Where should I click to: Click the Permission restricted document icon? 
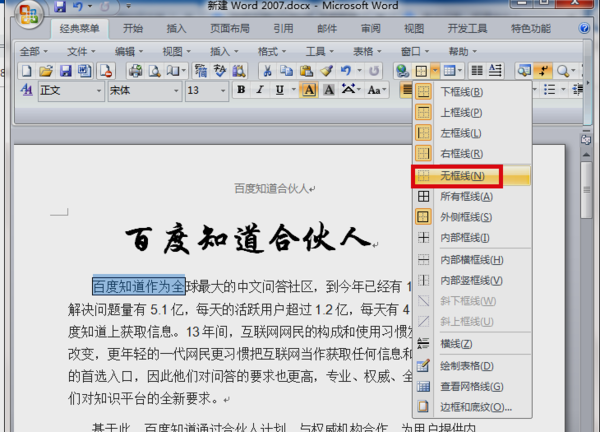(105, 71)
